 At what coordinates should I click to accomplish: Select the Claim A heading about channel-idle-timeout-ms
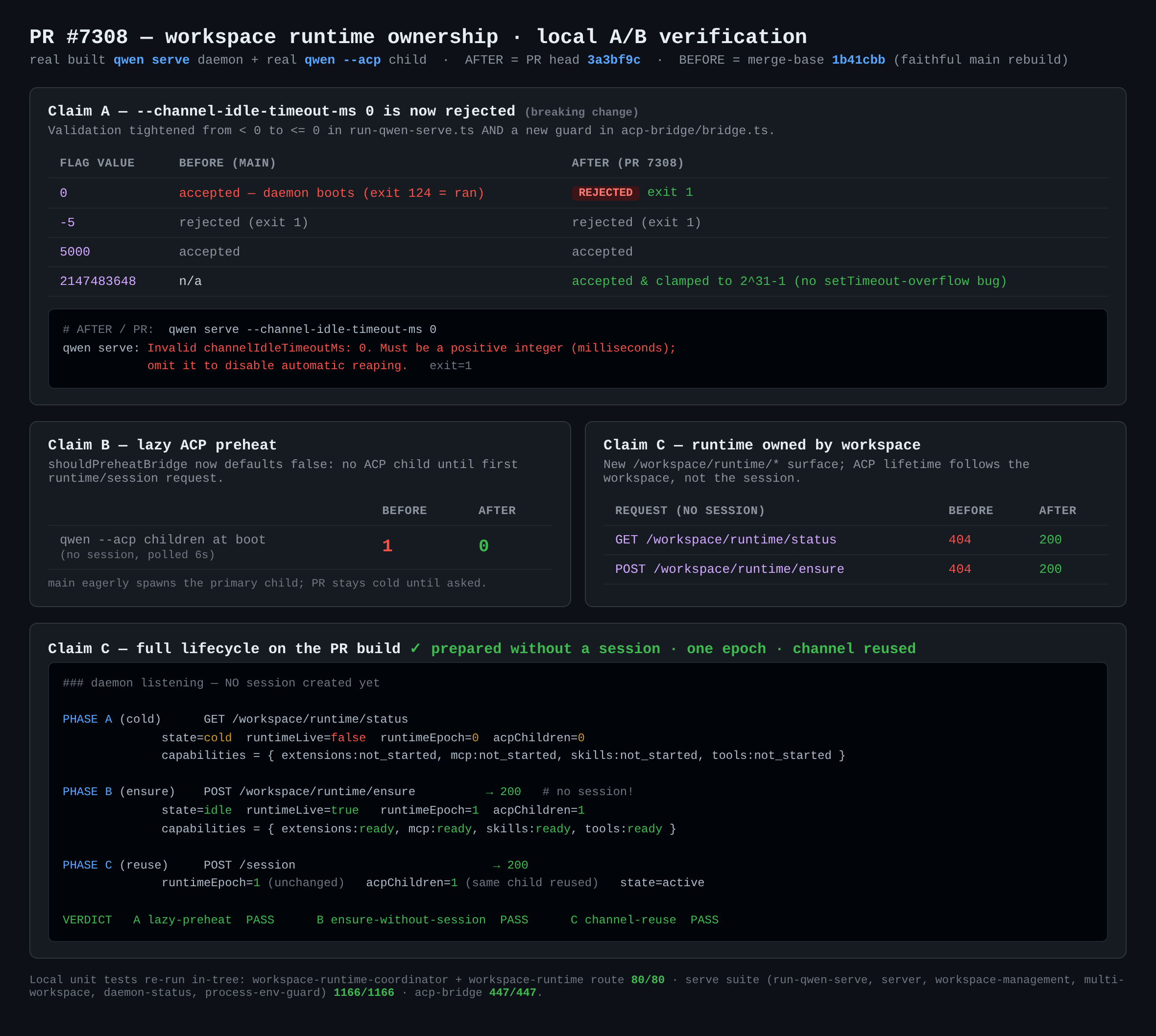[281, 111]
